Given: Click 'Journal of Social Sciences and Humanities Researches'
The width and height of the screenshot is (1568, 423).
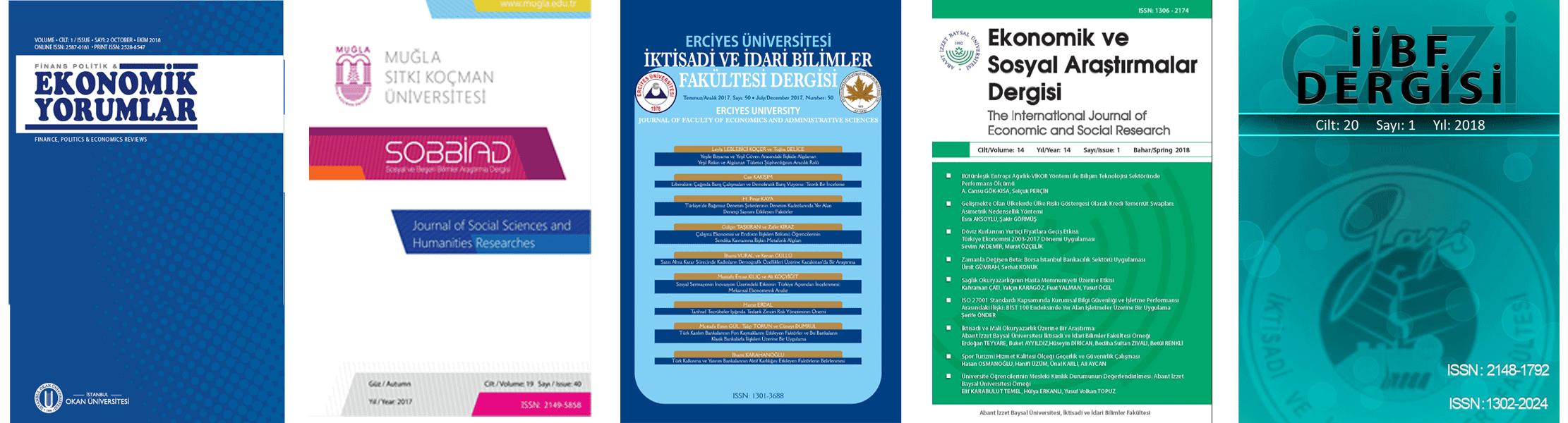Looking at the screenshot, I should pos(491,234).
